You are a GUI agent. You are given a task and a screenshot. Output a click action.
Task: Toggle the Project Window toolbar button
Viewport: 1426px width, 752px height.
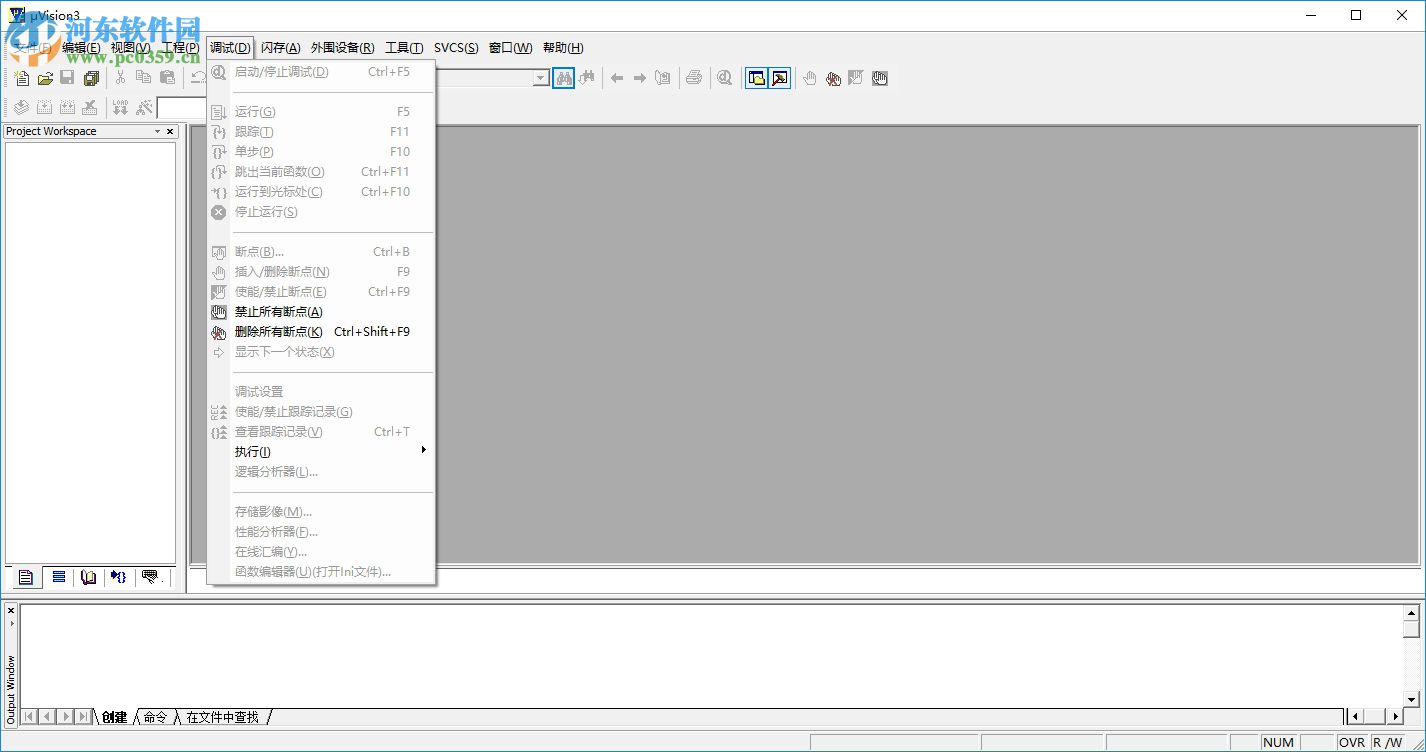coord(757,78)
